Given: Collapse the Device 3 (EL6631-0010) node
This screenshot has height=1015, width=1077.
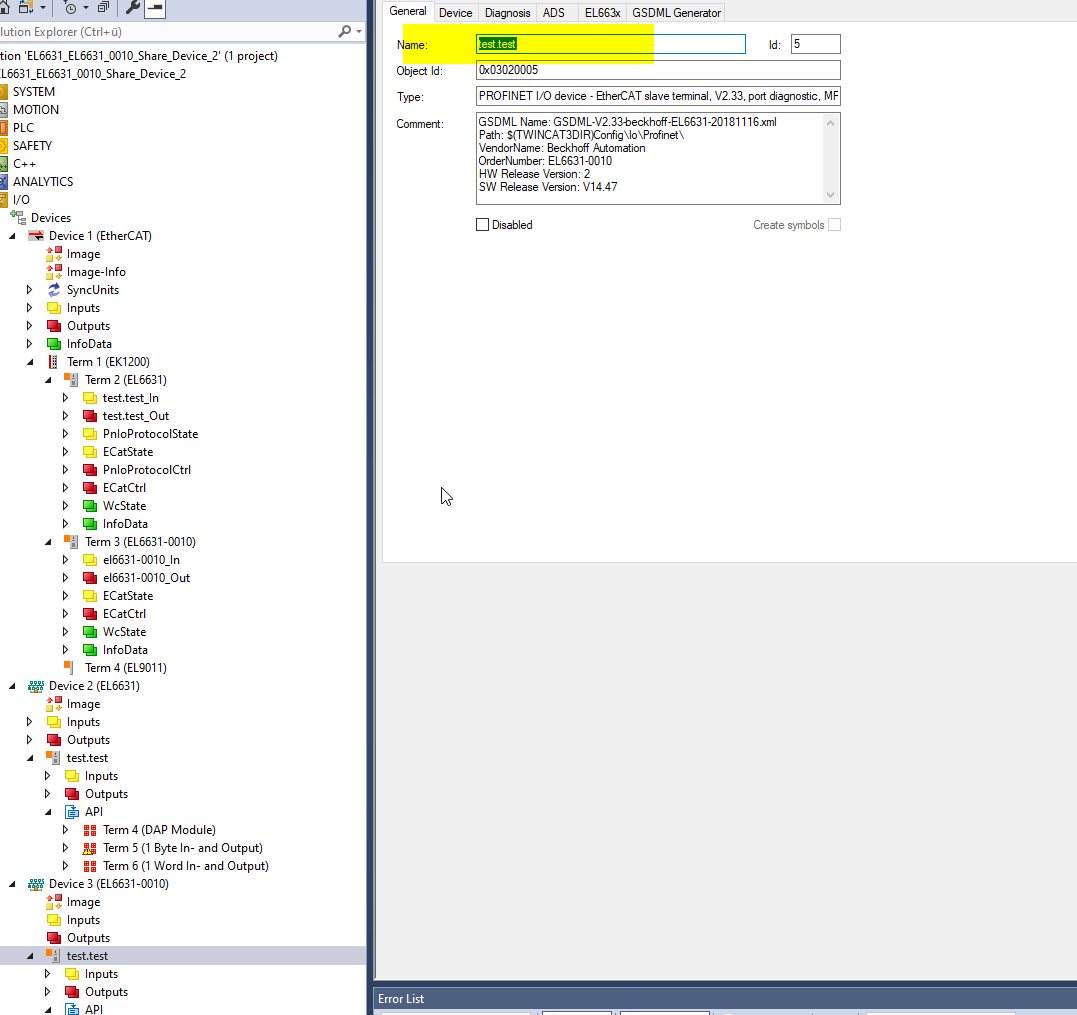Looking at the screenshot, I should [12, 884].
